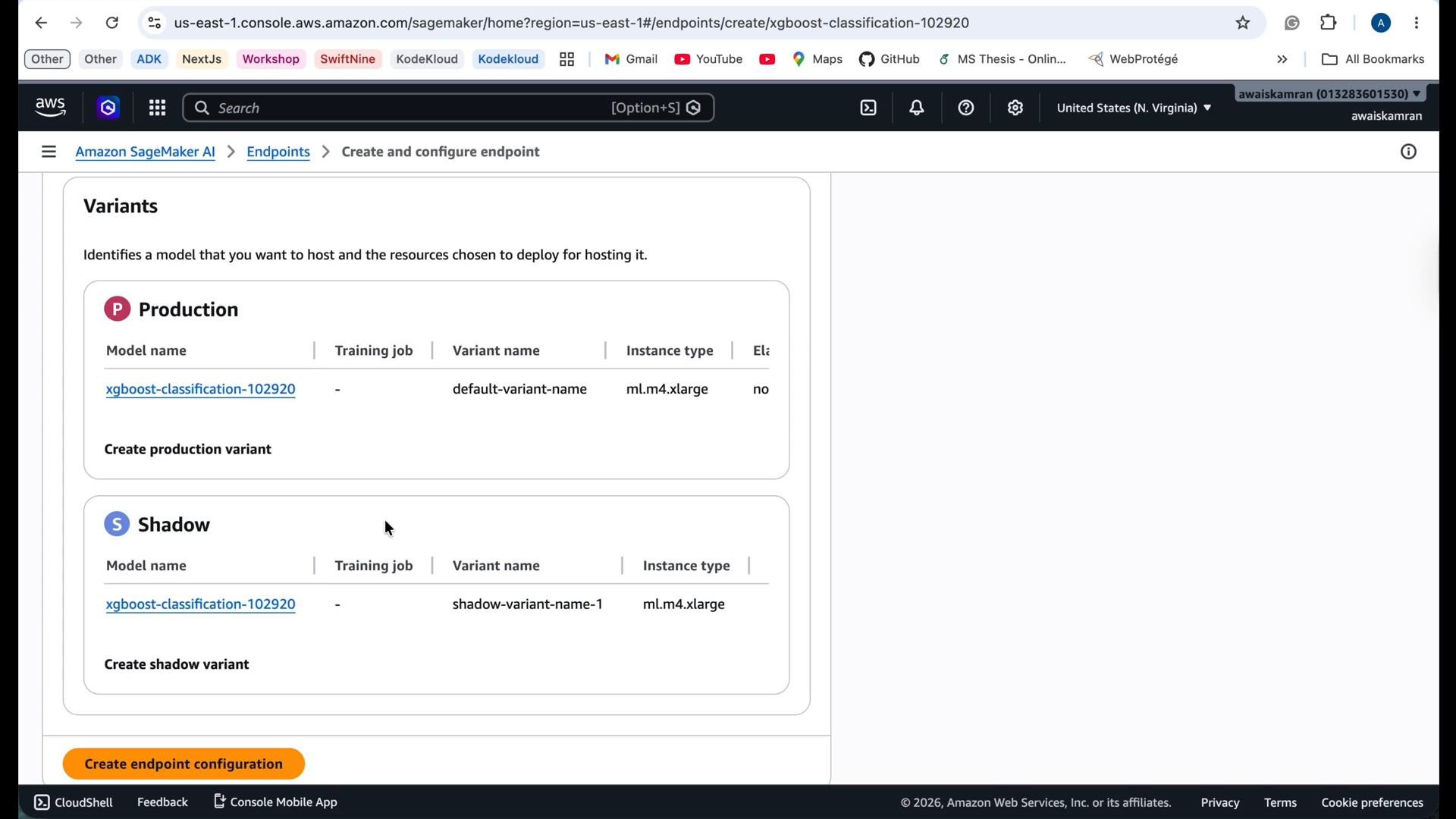Open All Bookmarks folder

[1373, 59]
